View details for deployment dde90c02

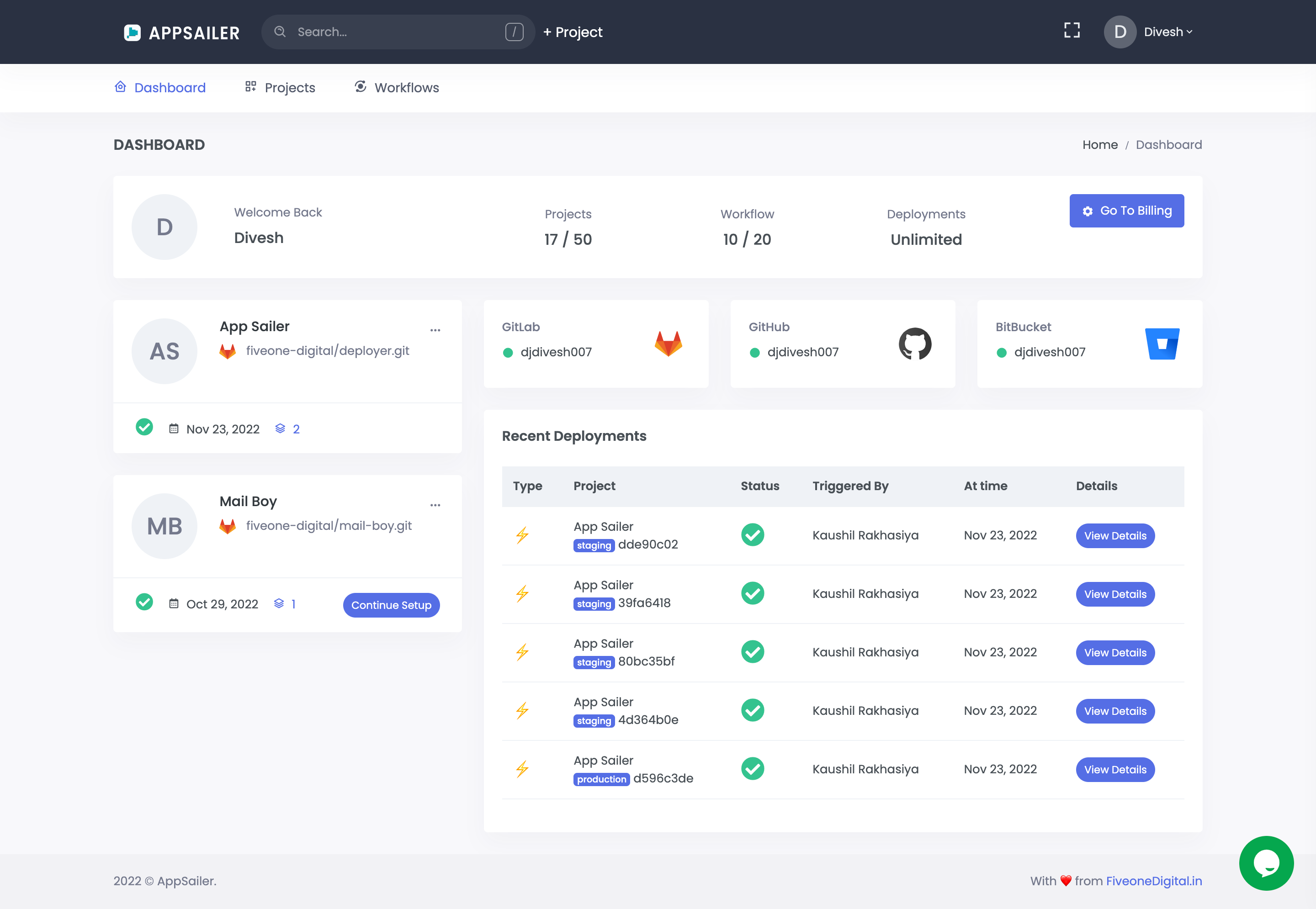(1115, 535)
